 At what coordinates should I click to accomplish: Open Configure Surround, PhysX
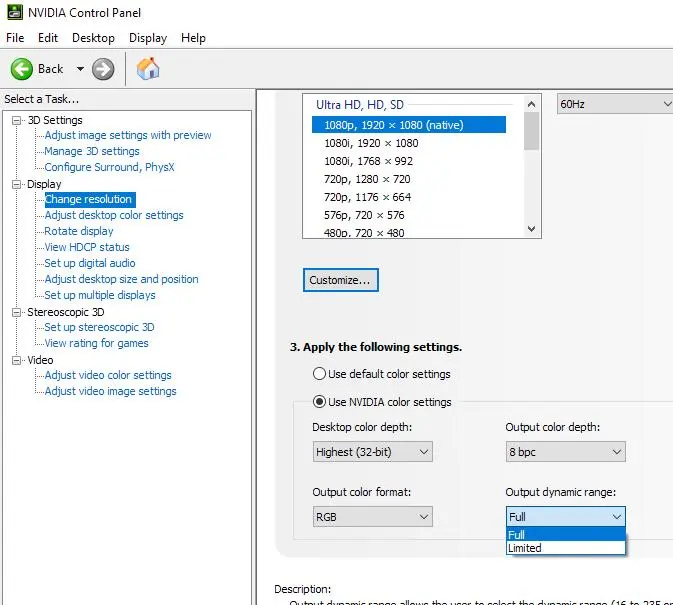pos(109,167)
